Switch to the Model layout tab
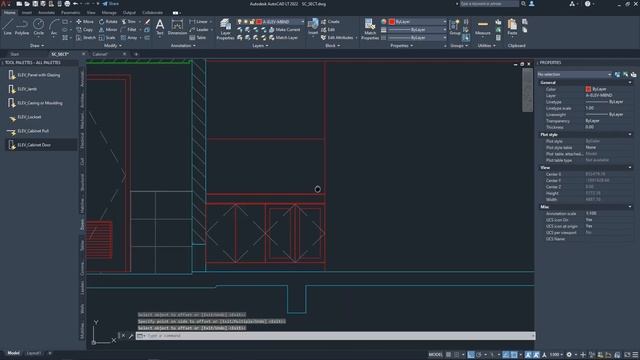This screenshot has width=640, height=360. [x=13, y=353]
